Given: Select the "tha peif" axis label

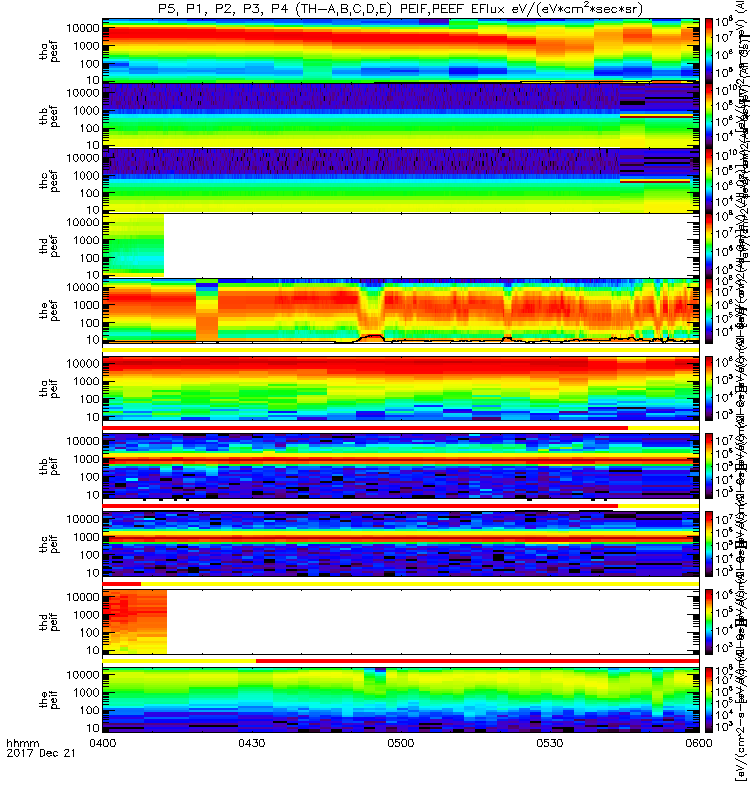Looking at the screenshot, I should pos(49,388).
